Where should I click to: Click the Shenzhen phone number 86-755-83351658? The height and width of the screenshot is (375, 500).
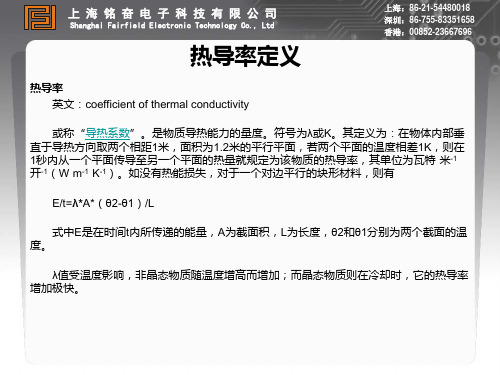(x=441, y=20)
